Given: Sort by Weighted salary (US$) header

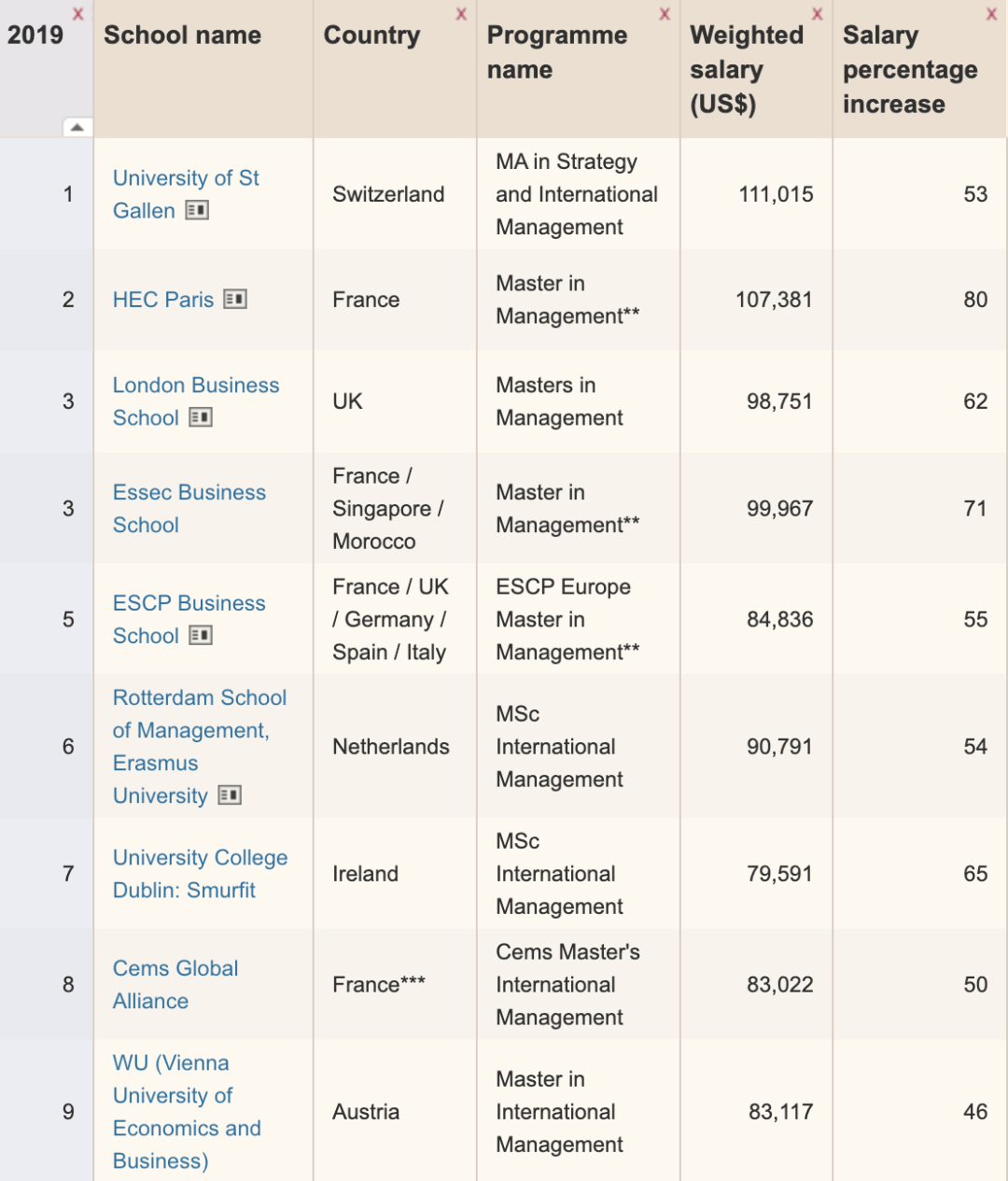Looking at the screenshot, I should [747, 70].
